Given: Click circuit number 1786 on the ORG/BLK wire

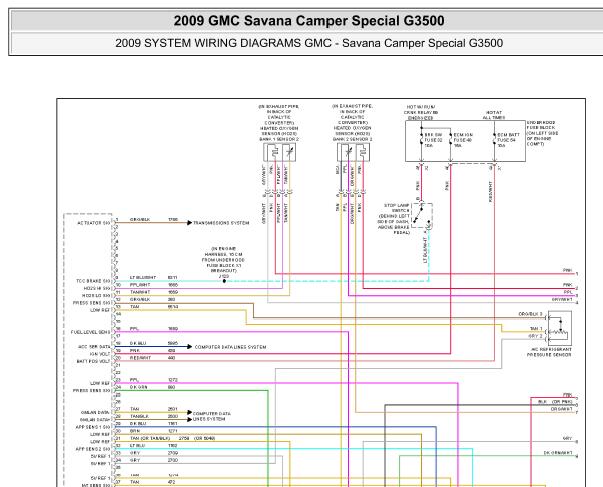Looking at the screenshot, I should click(173, 219).
